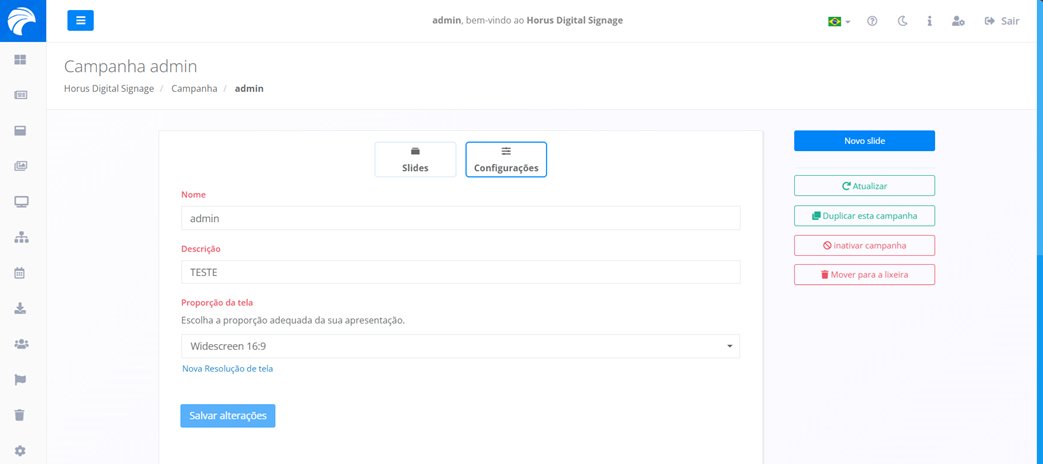Open the monitor/screens icon in sidebar
1043x464 pixels.
(20, 202)
